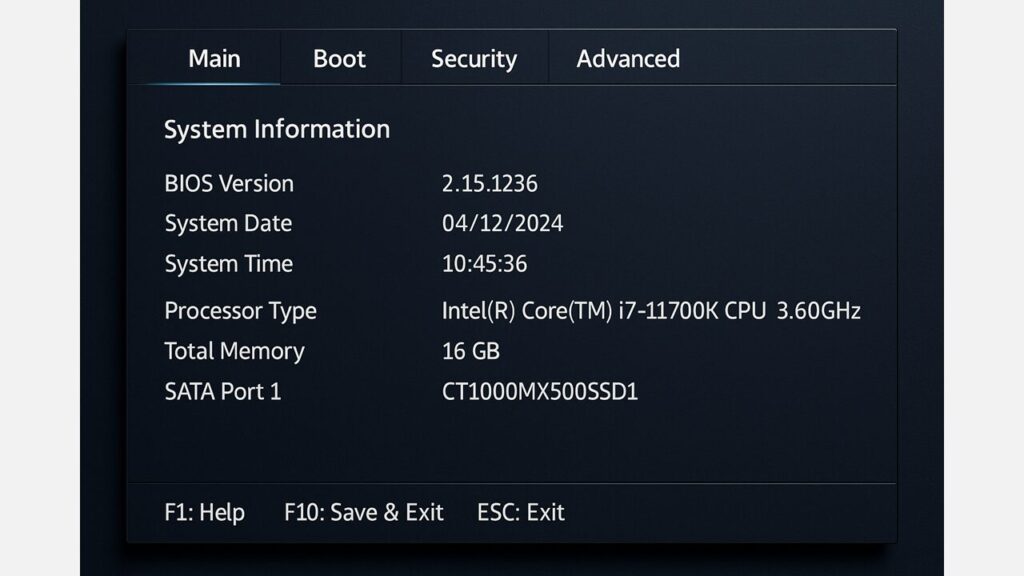The image size is (1024, 576).
Task: Select the BIOS Version label
Action: (228, 183)
